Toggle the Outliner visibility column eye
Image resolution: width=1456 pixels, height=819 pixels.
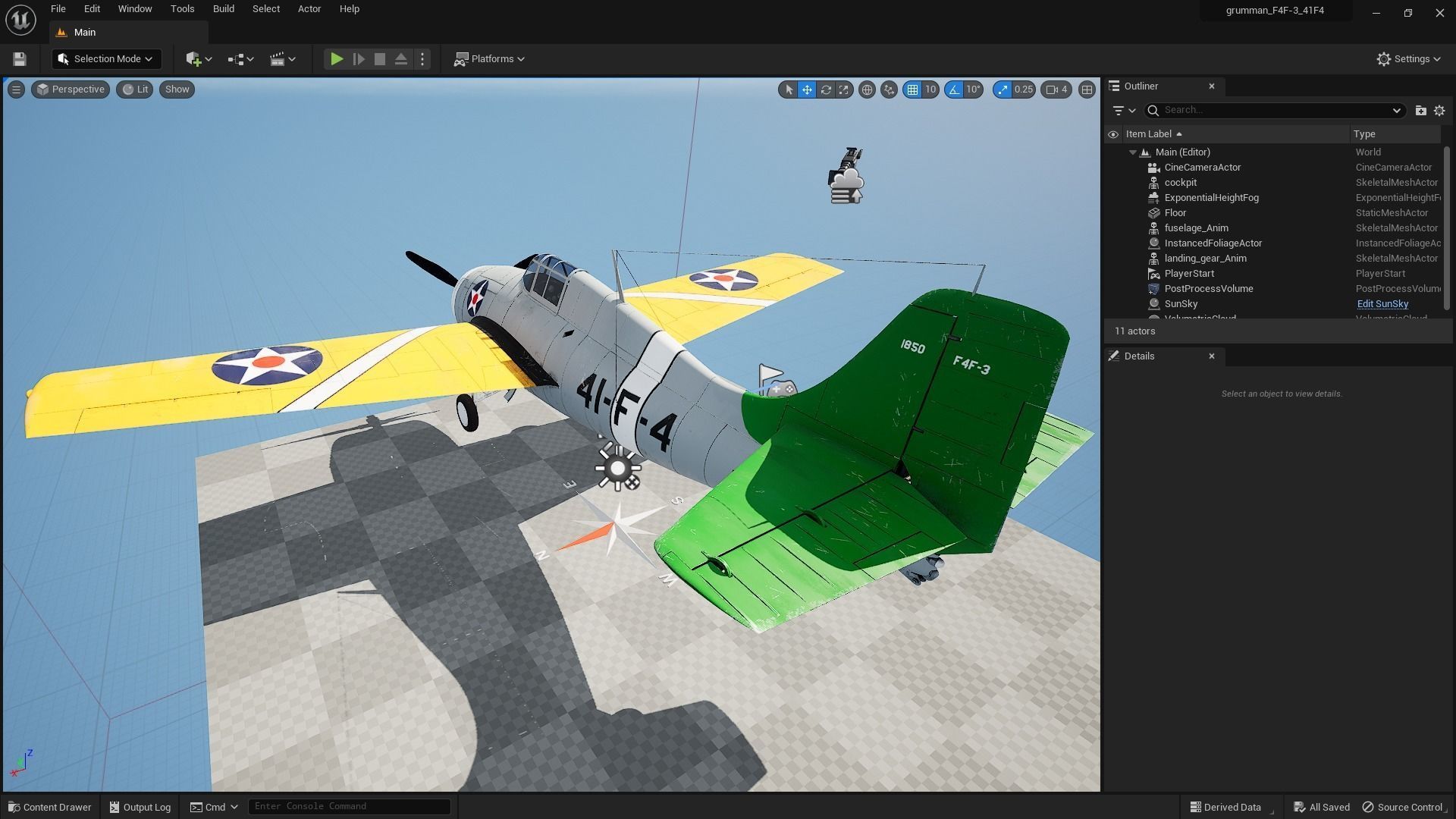click(x=1112, y=134)
